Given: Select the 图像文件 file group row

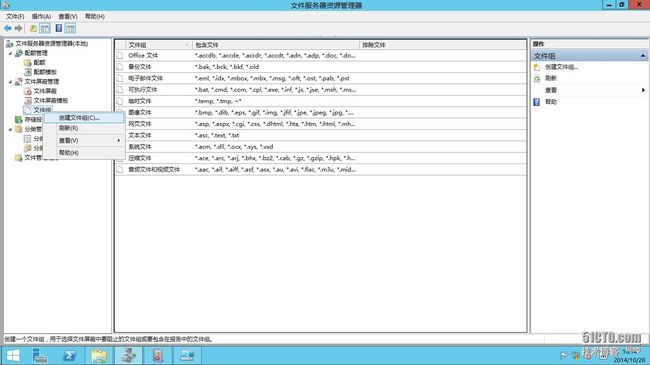Looking at the screenshot, I should 320,112.
